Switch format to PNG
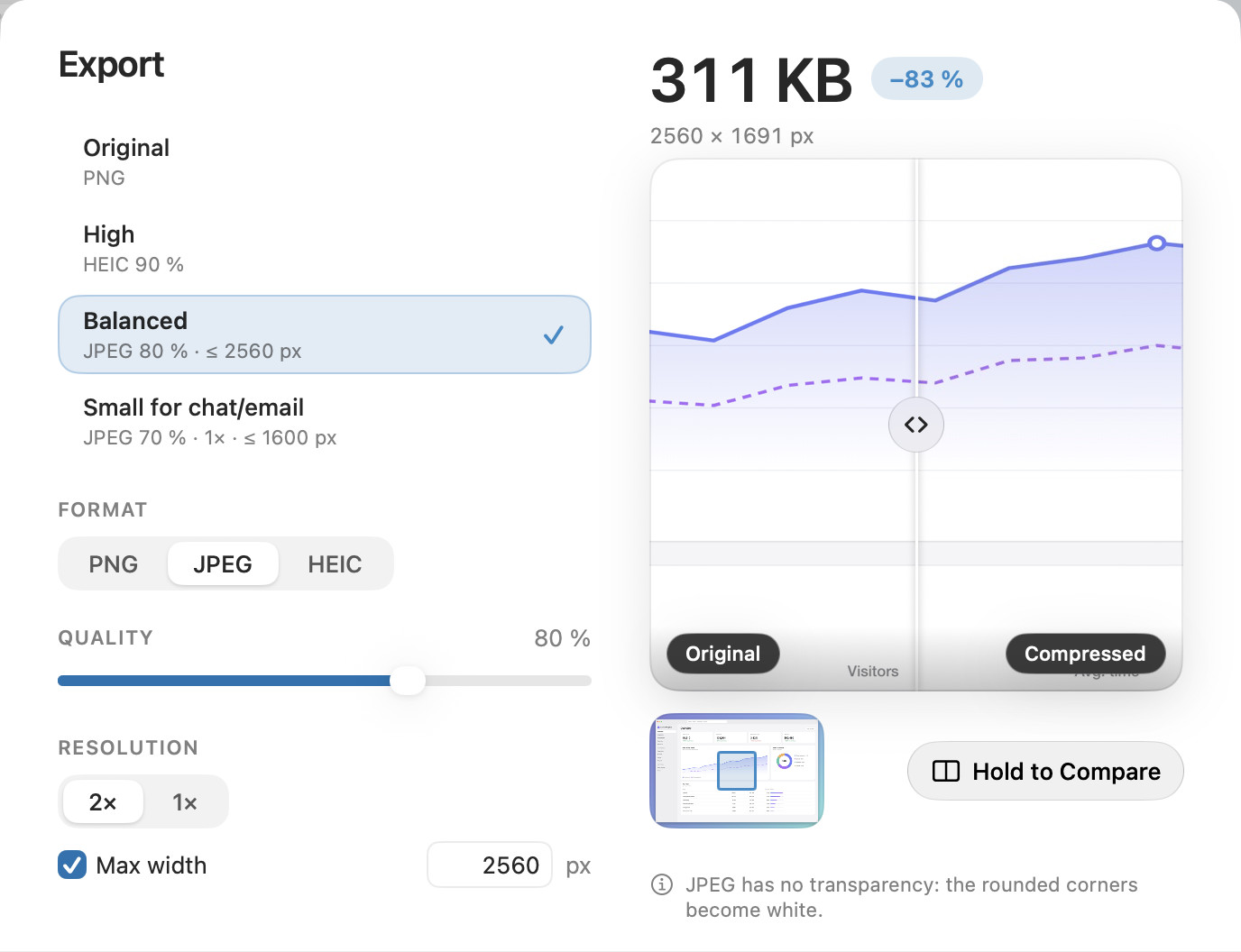 click(x=114, y=564)
